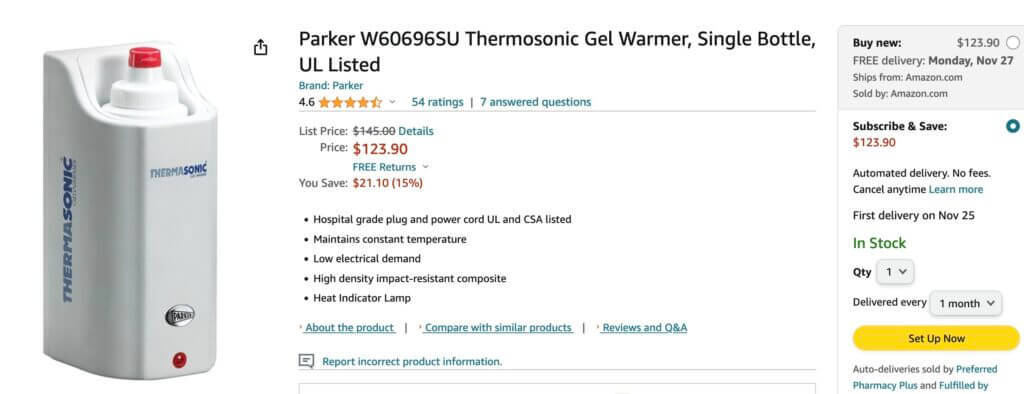
Task: Click the report incorrect information speech icon
Action: [306, 361]
